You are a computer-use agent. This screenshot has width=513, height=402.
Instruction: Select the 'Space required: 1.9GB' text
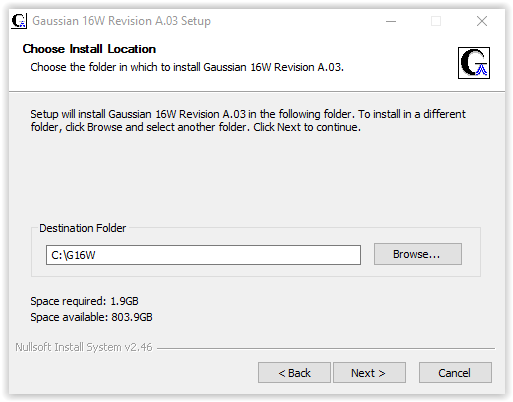pyautogui.click(x=84, y=301)
